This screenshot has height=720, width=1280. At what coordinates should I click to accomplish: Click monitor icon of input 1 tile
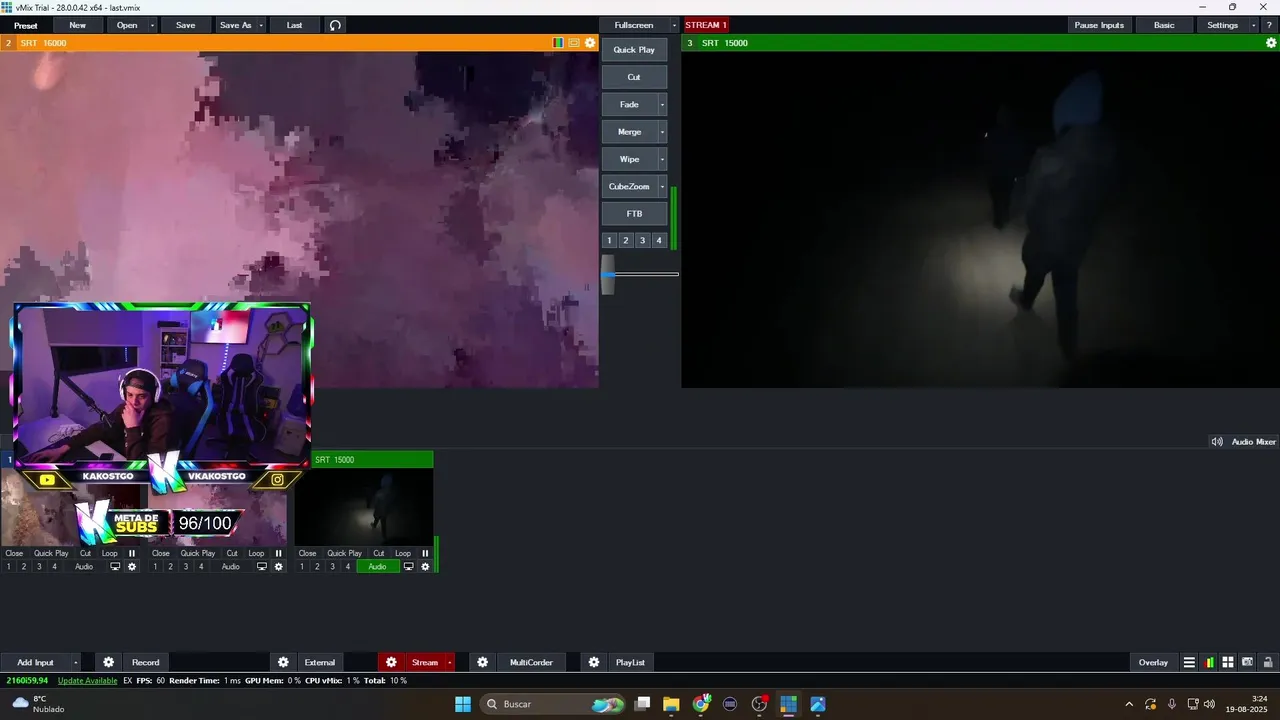(115, 567)
